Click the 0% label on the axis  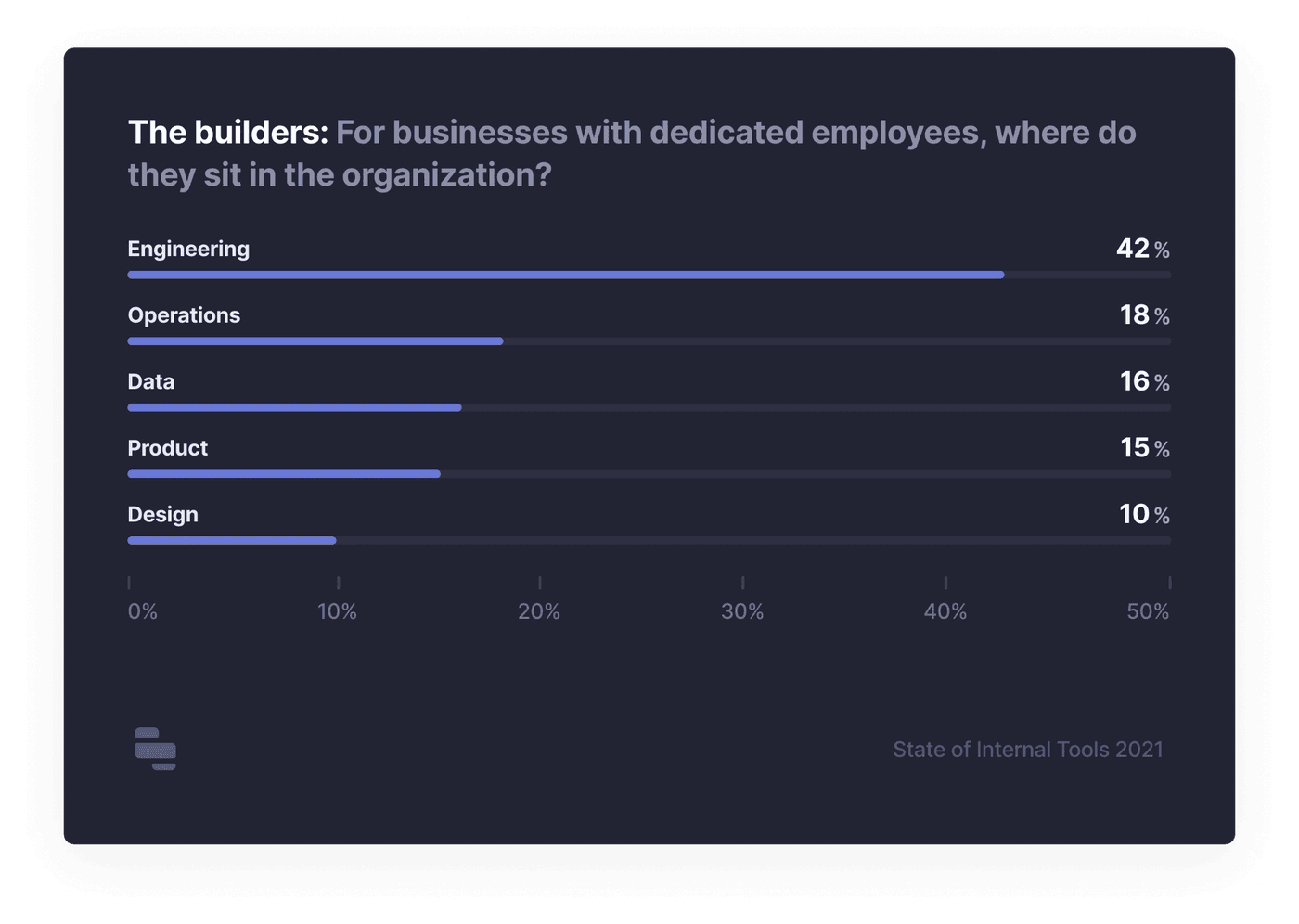point(143,611)
